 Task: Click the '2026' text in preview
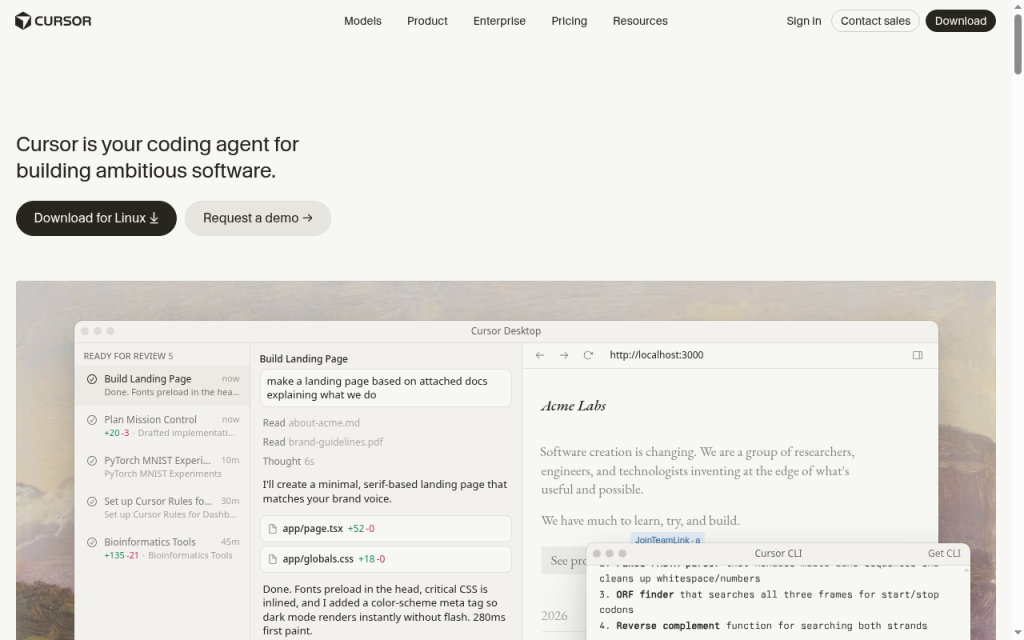tap(554, 615)
